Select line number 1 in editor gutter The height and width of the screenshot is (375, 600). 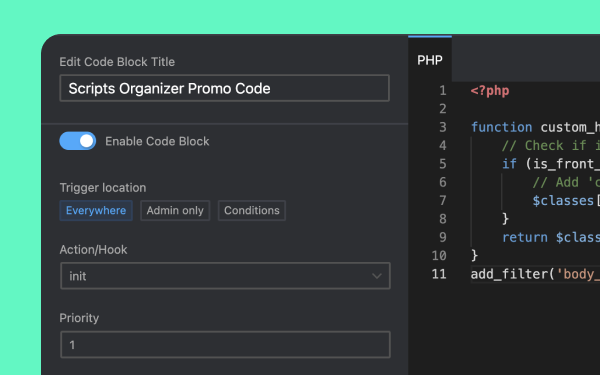pos(443,91)
